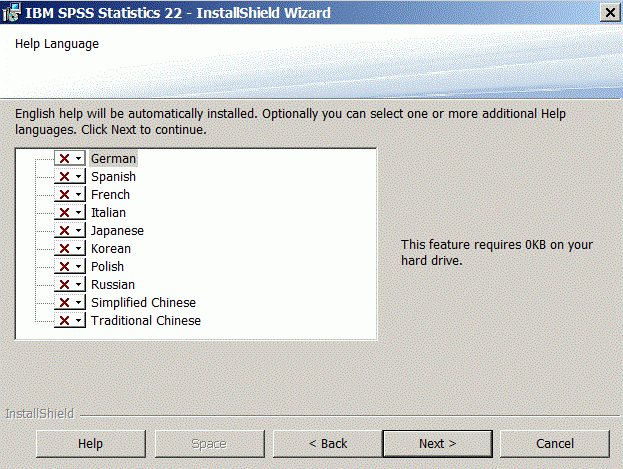623x469 pixels.
Task: Select the Polish language row
Action: (107, 266)
